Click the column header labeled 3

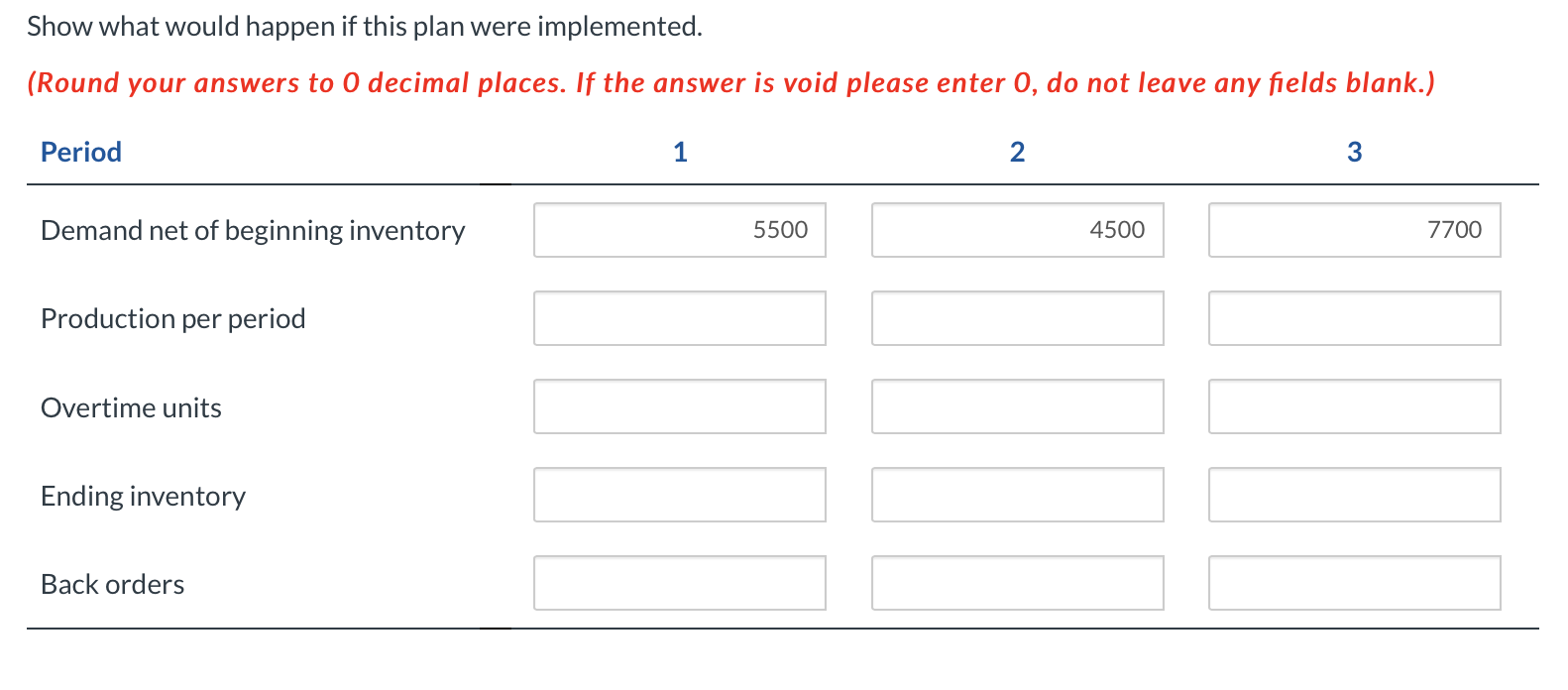tap(1354, 151)
